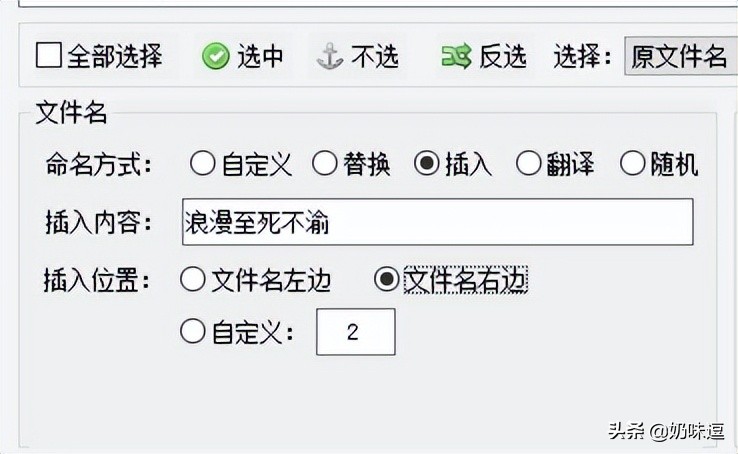This screenshot has height=454, width=738.
Task: Select the 插入 naming method radio
Action: [427, 163]
